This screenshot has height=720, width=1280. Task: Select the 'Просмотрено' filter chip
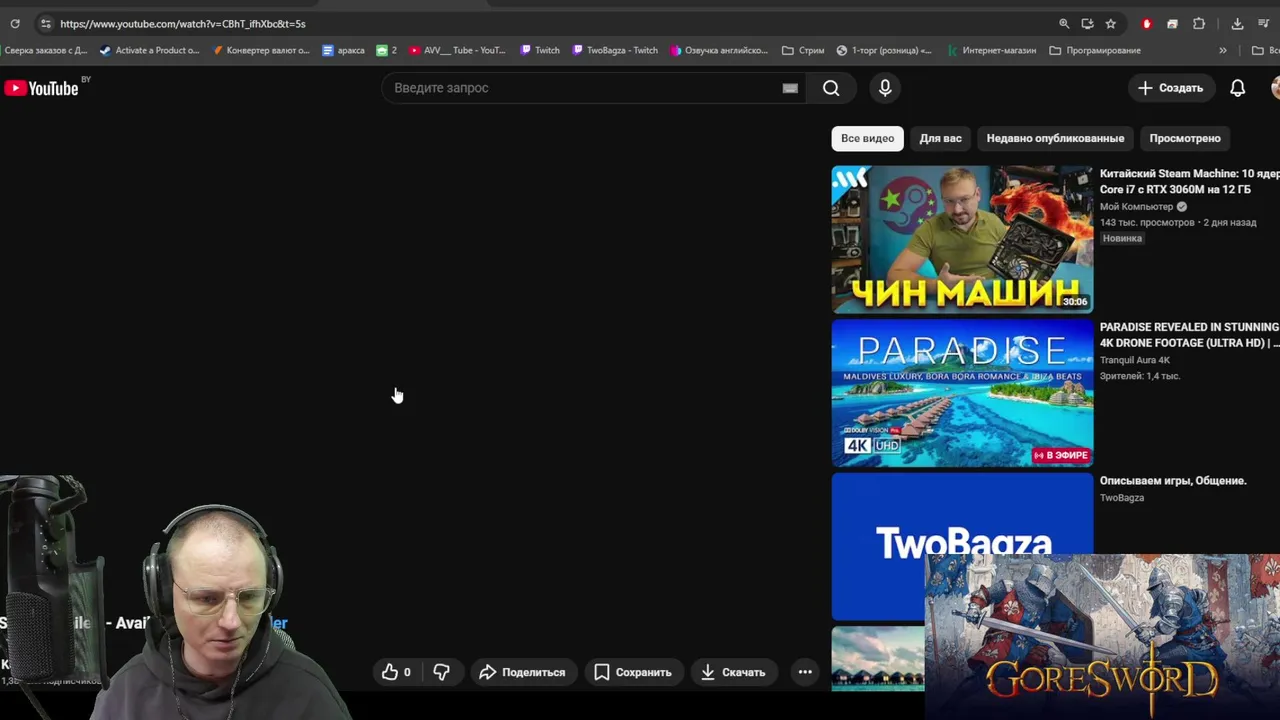(x=1185, y=138)
